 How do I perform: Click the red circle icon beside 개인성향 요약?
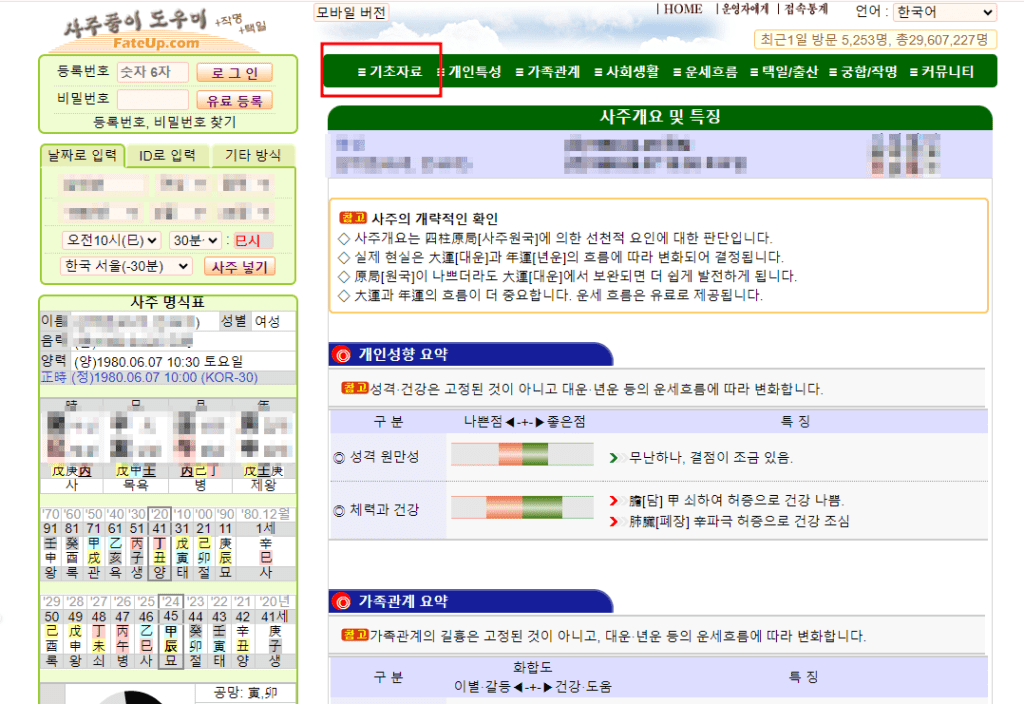341,354
